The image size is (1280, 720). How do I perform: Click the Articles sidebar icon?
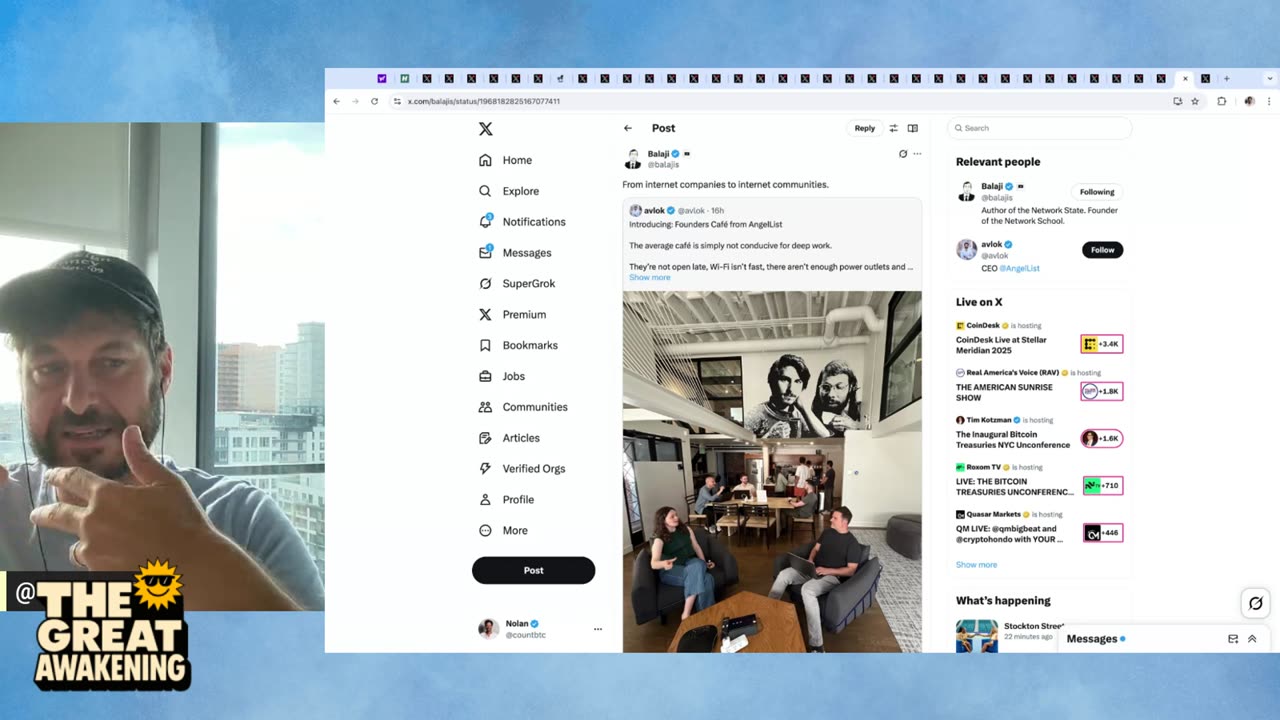pos(485,438)
